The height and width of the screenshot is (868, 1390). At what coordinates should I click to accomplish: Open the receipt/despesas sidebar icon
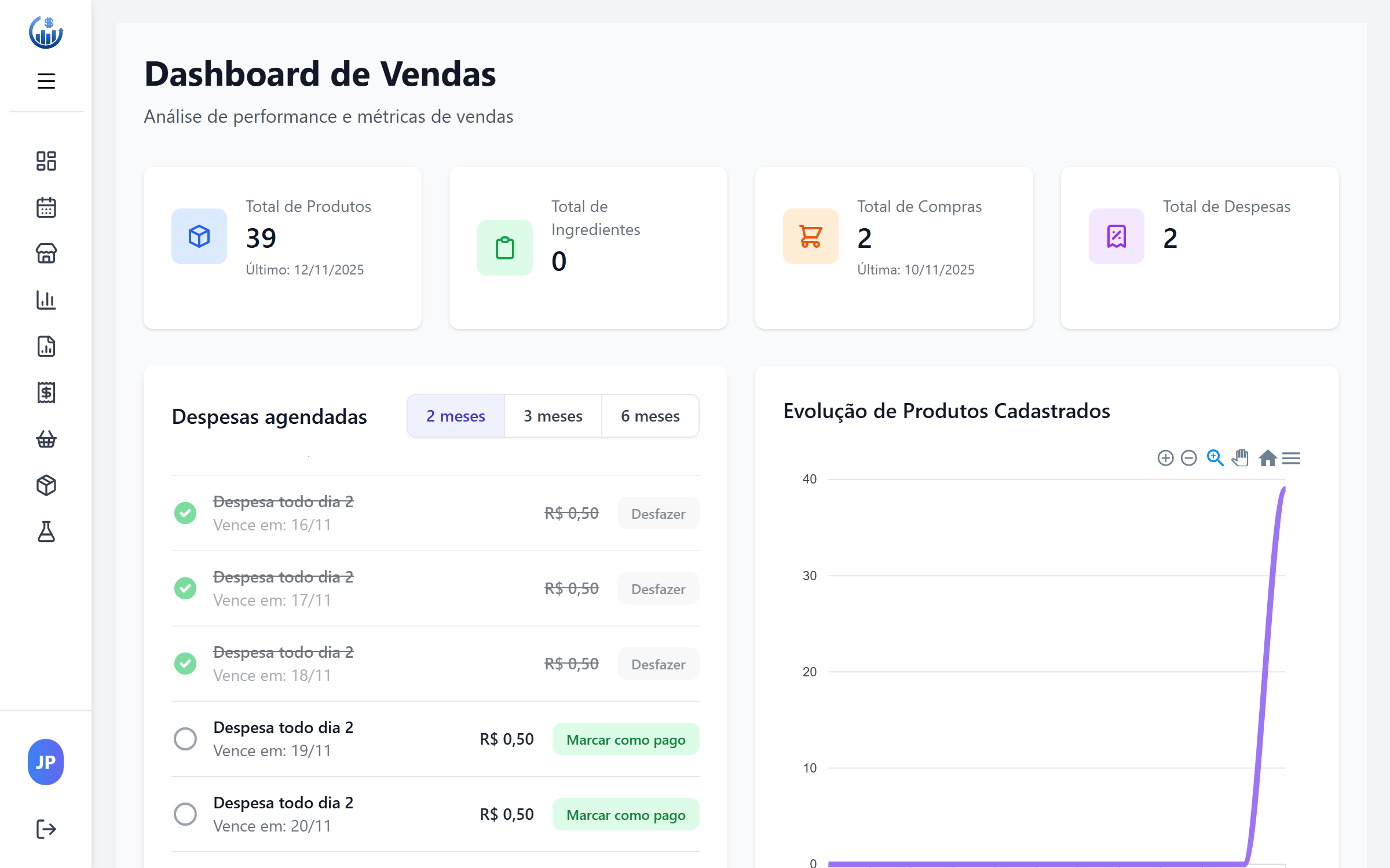pyautogui.click(x=46, y=393)
